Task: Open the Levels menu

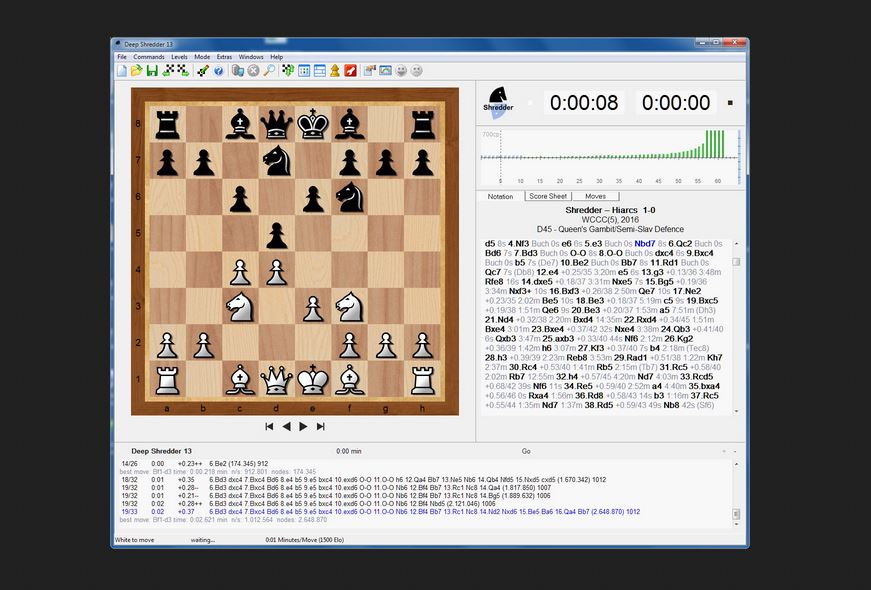Action: pyautogui.click(x=179, y=57)
